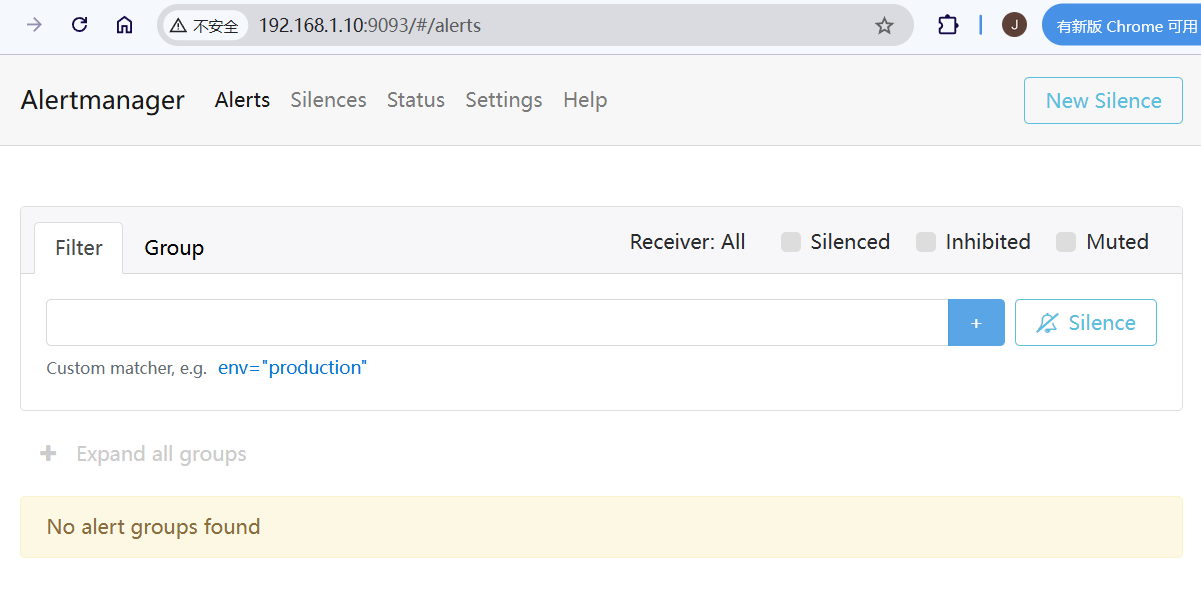The image size is (1201, 607).
Task: Open the Chrome profile avatar
Action: point(1014,25)
